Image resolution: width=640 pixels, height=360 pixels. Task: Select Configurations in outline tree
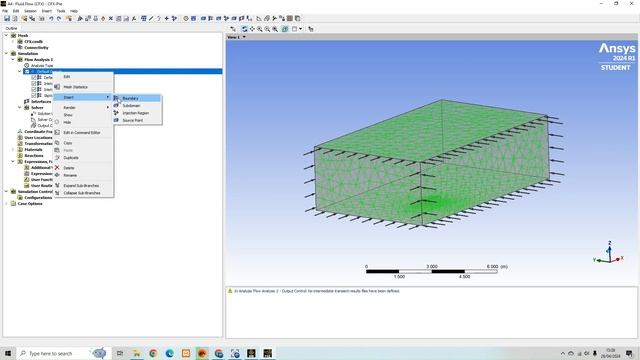pos(38,198)
